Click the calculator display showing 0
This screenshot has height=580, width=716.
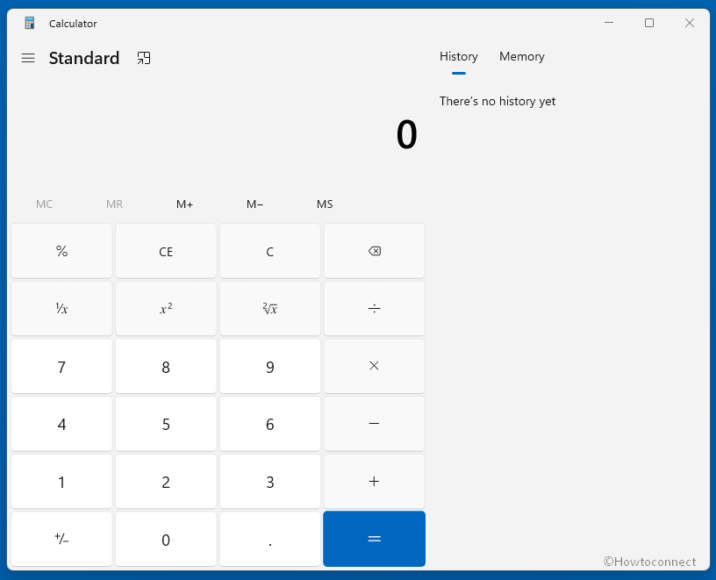pyautogui.click(x=406, y=136)
